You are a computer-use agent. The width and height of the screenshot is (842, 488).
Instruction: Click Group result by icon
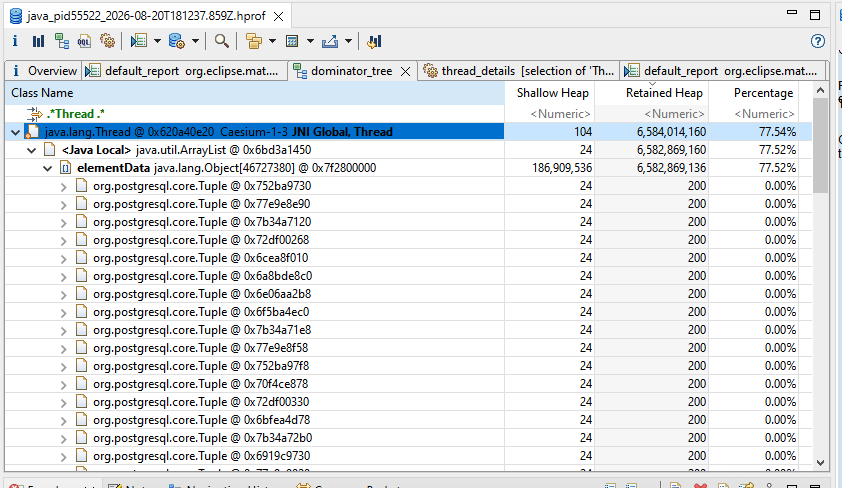pos(253,41)
